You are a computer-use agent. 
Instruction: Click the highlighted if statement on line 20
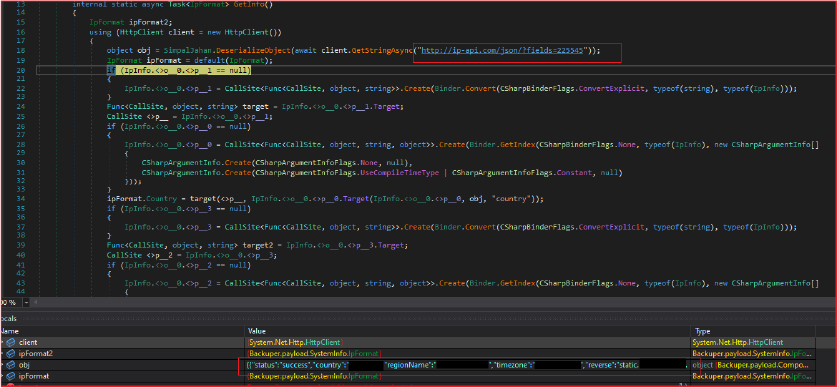tap(179, 71)
